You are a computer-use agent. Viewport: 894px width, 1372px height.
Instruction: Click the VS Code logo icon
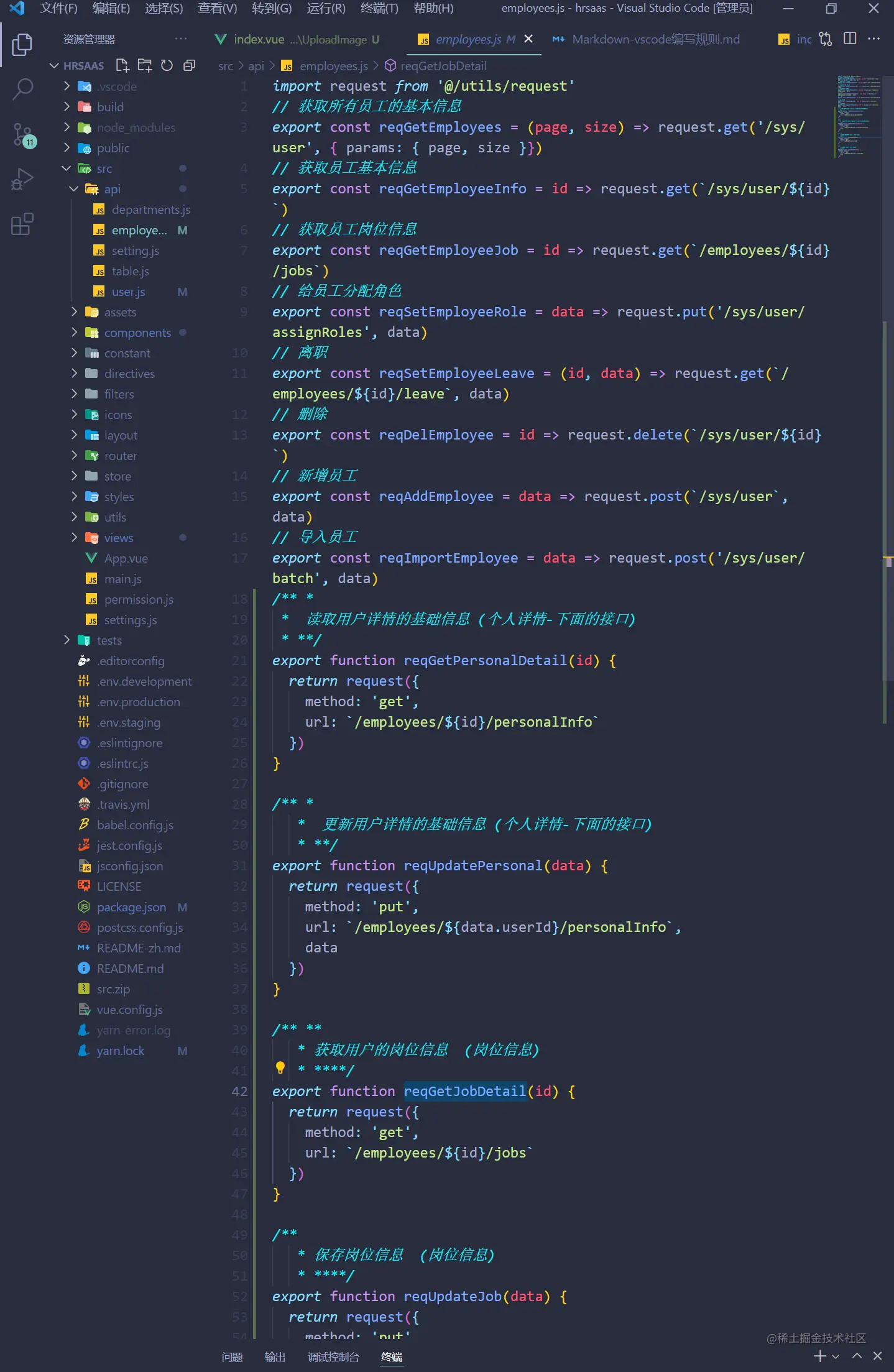(x=16, y=8)
